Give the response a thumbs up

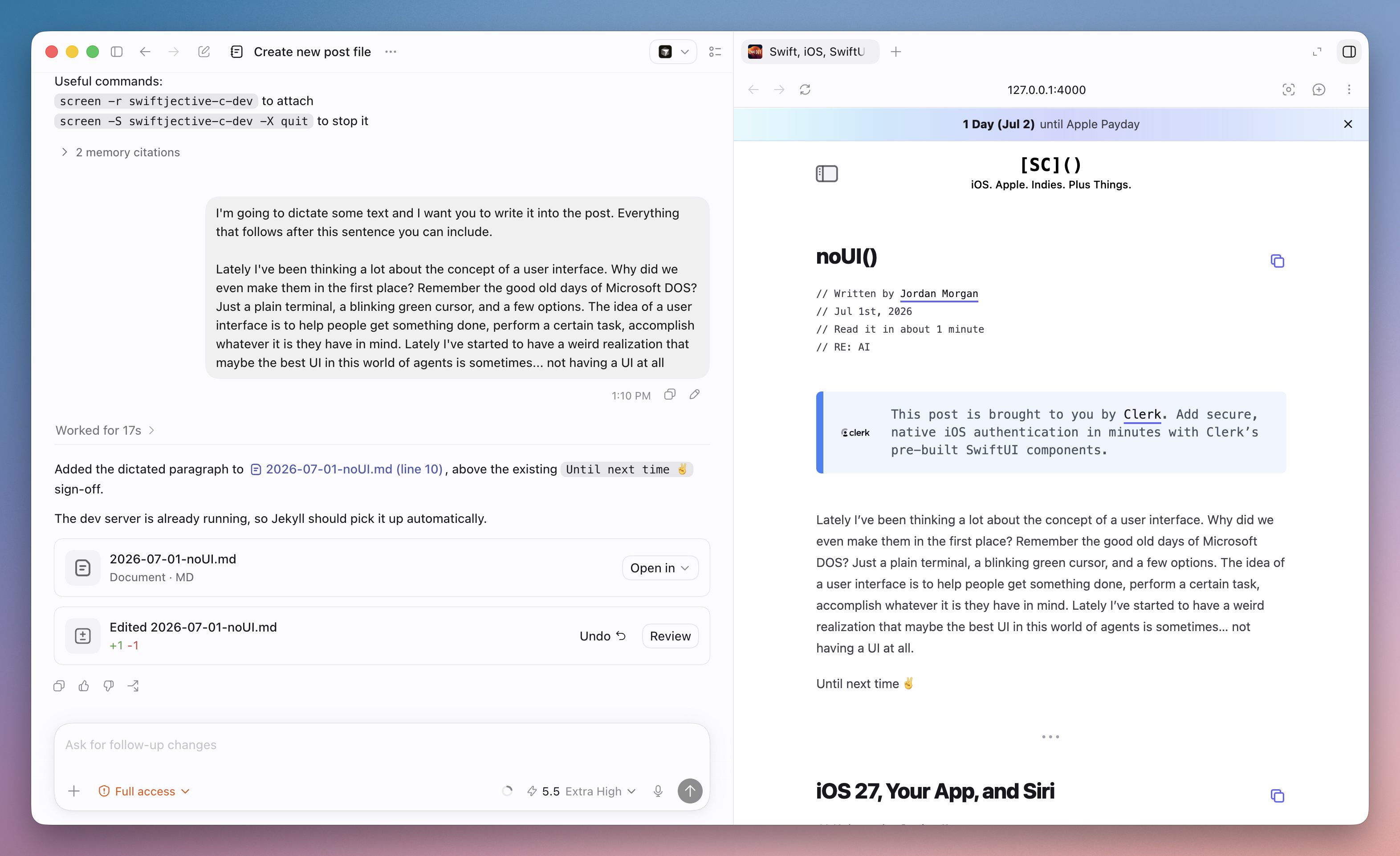click(84, 686)
